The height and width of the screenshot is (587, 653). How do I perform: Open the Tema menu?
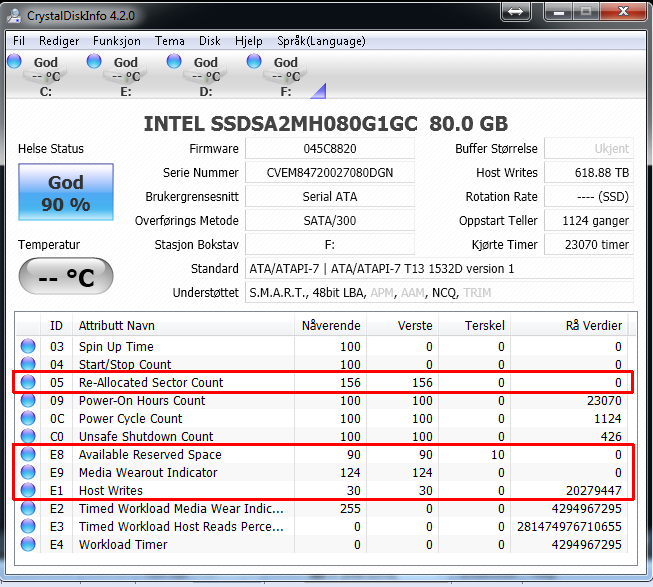tap(169, 41)
